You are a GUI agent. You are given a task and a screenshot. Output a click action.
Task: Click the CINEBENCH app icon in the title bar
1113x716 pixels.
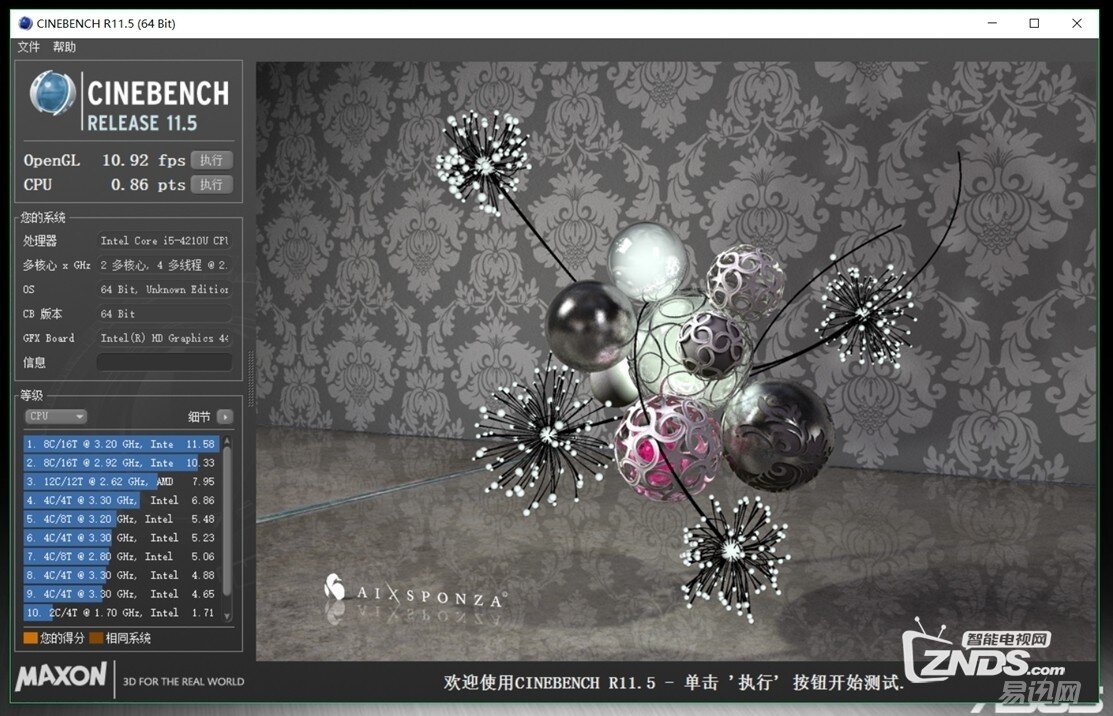26,23
